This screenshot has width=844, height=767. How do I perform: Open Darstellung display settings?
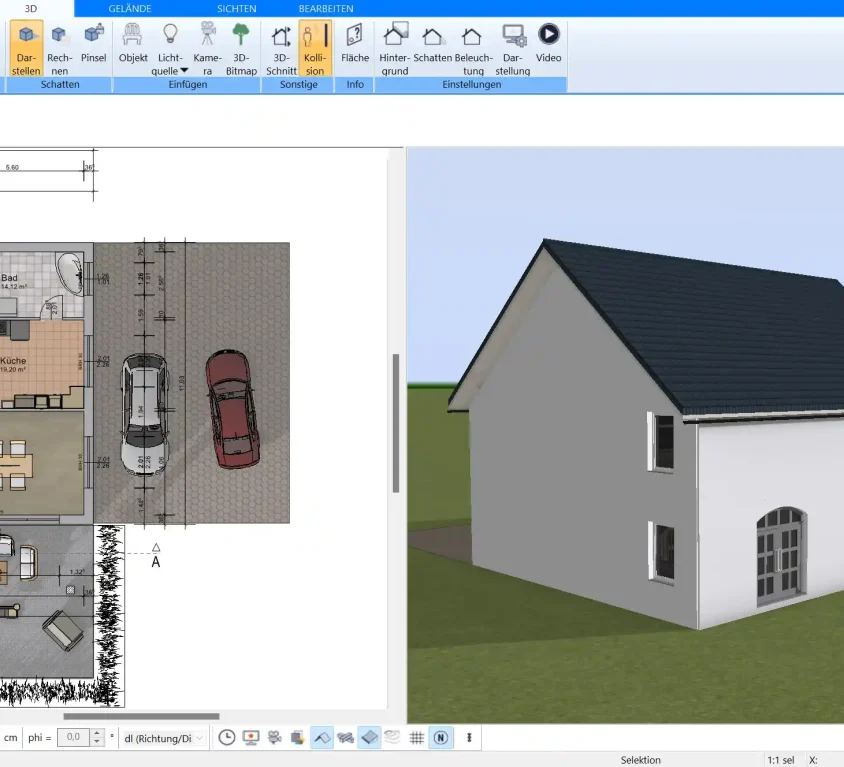512,48
